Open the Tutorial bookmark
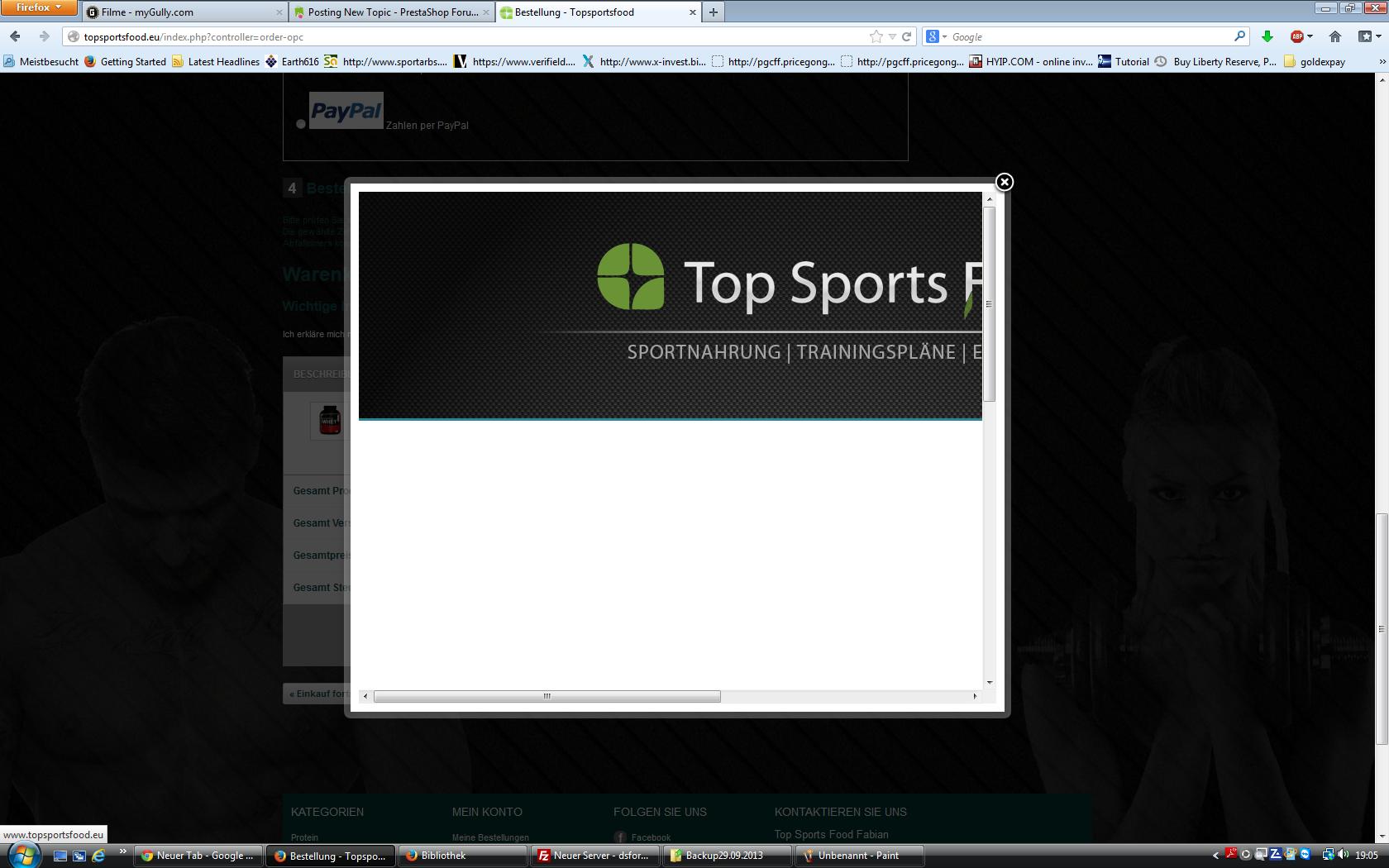This screenshot has height=868, width=1389. (x=1124, y=61)
